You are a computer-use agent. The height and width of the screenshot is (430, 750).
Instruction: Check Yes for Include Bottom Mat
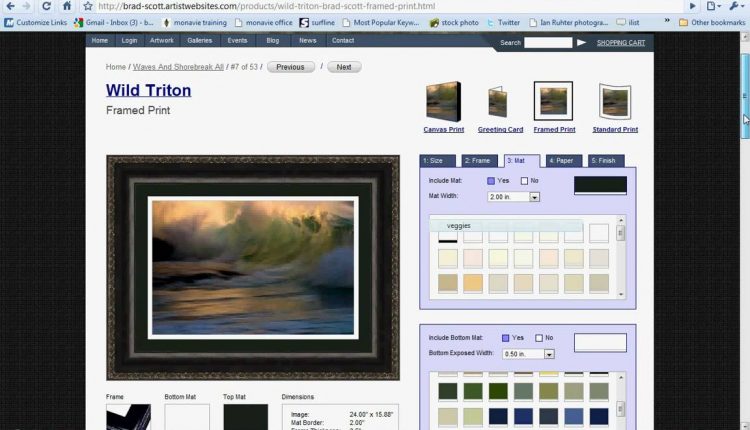coord(506,338)
